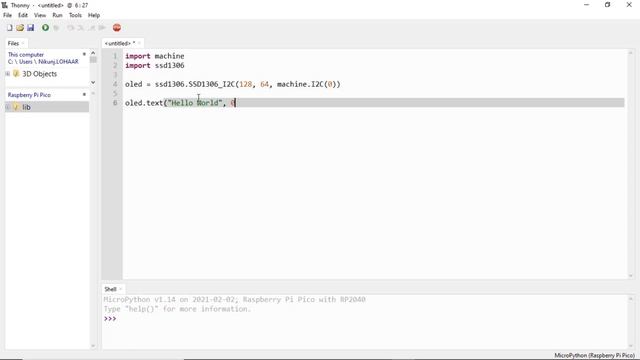Click the lib folder icon
Viewport: 640px width, 360px height.
coord(16,107)
